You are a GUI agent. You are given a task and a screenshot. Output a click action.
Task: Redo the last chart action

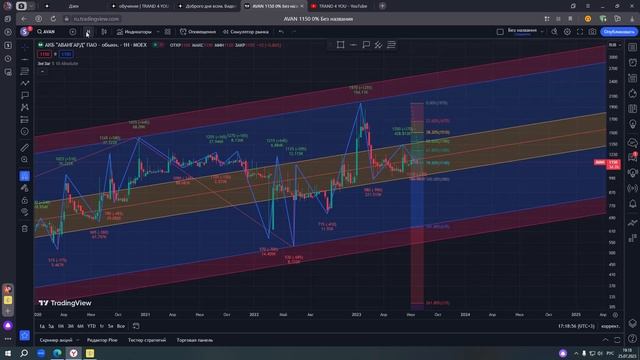click(x=294, y=32)
